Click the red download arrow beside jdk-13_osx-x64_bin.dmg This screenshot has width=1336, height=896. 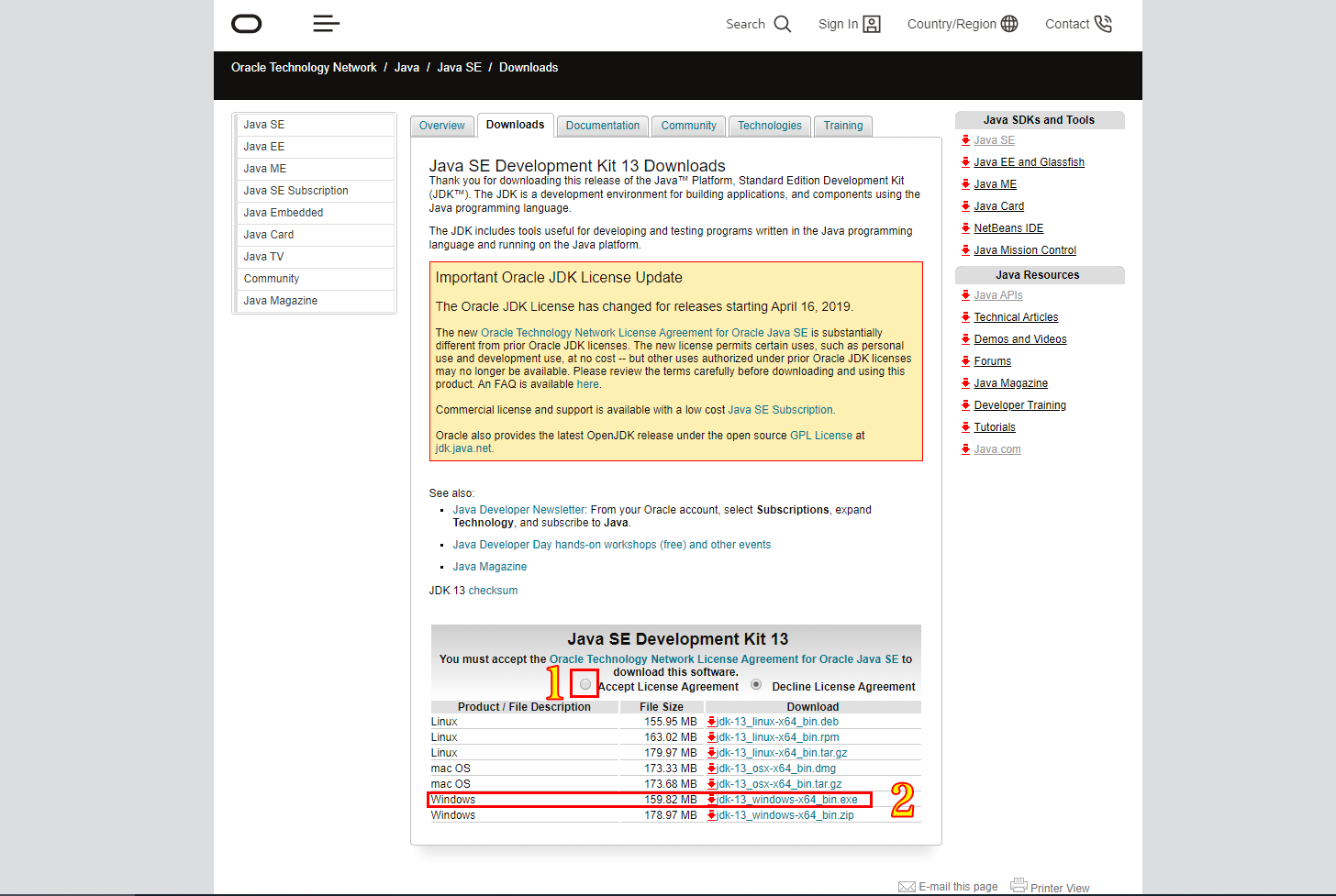(711, 769)
